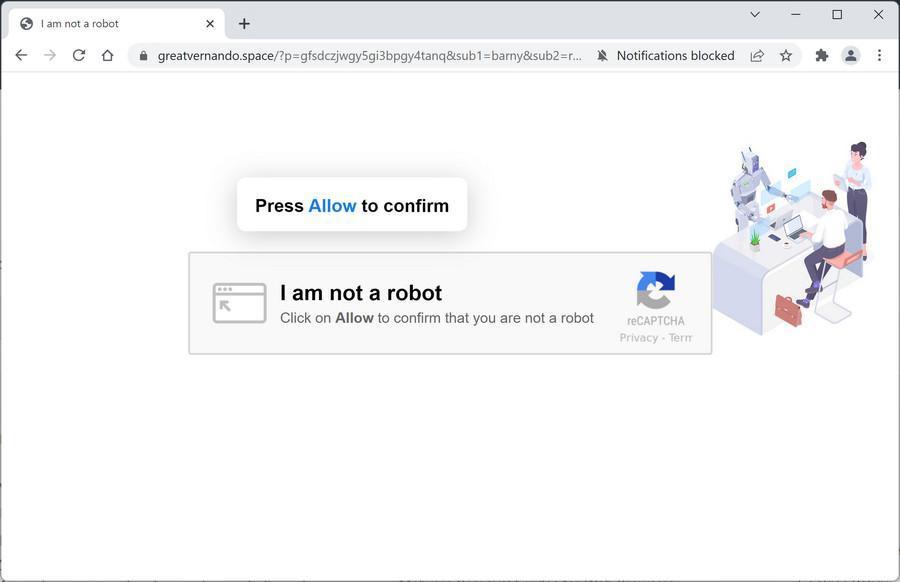The height and width of the screenshot is (582, 900).
Task: Expand the tab search chevron
Action: pos(755,14)
